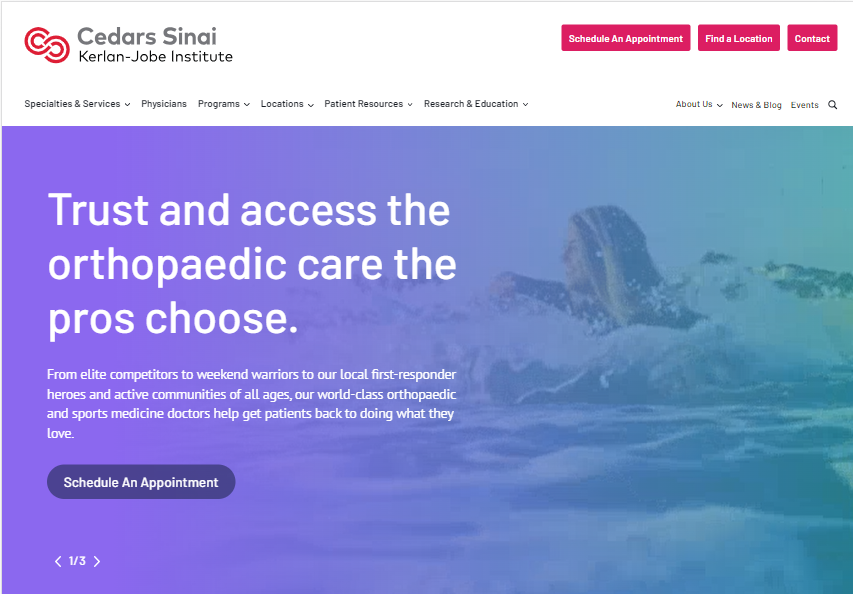Expand the About Us menu
Viewport: 853px width, 594px height.
click(699, 104)
